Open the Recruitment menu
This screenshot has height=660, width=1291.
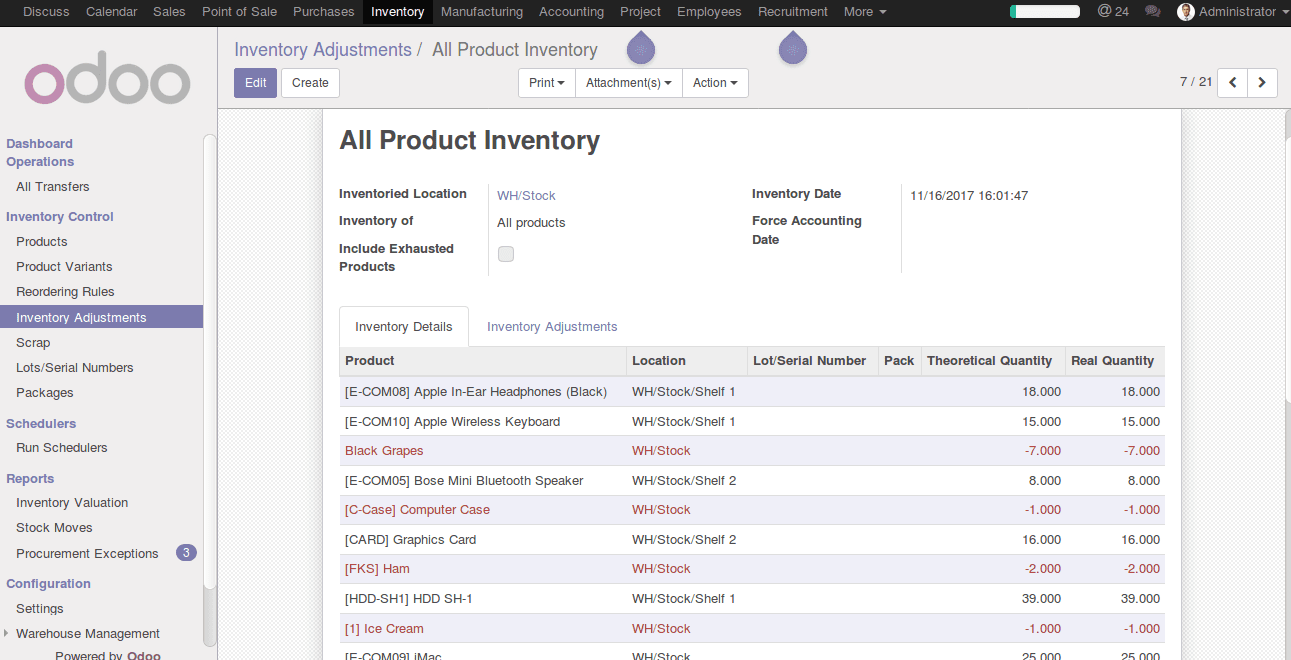[793, 12]
